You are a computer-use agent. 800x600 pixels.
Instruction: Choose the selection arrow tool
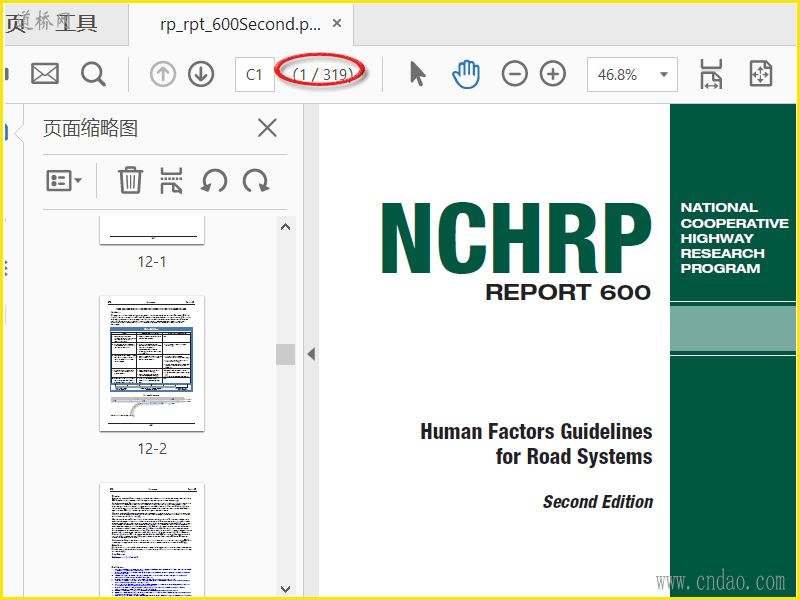click(417, 74)
